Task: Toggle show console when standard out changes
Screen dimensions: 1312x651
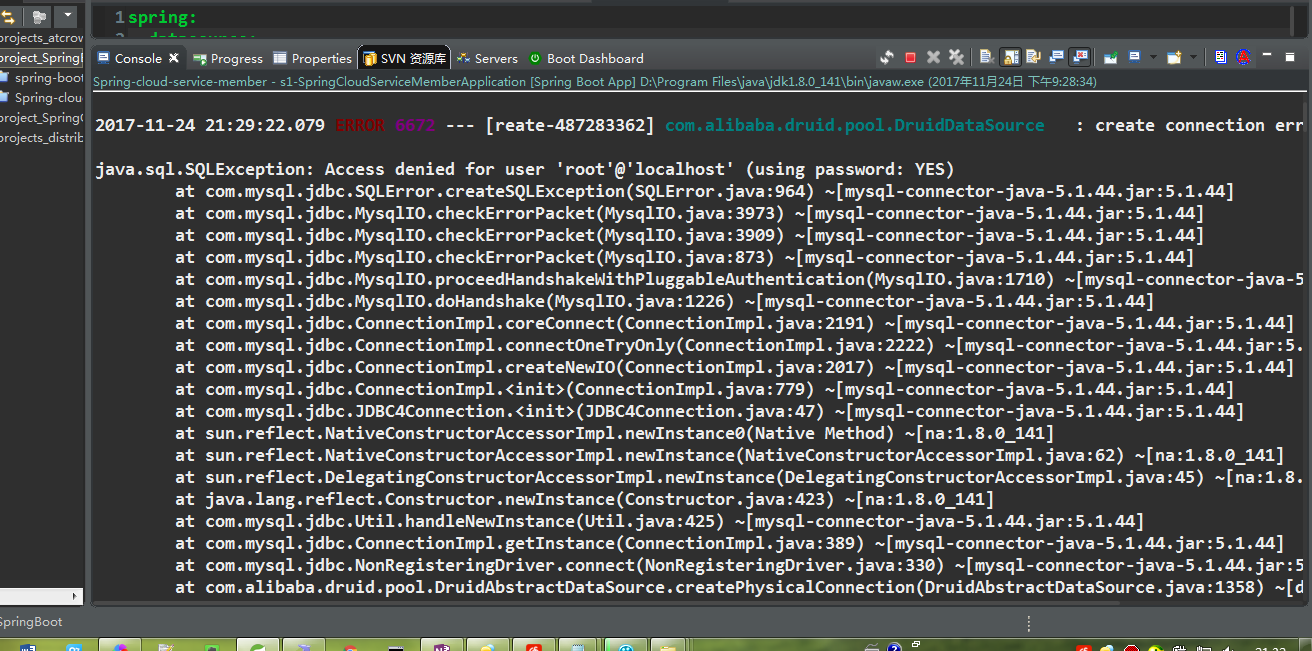Action: 1057,57
